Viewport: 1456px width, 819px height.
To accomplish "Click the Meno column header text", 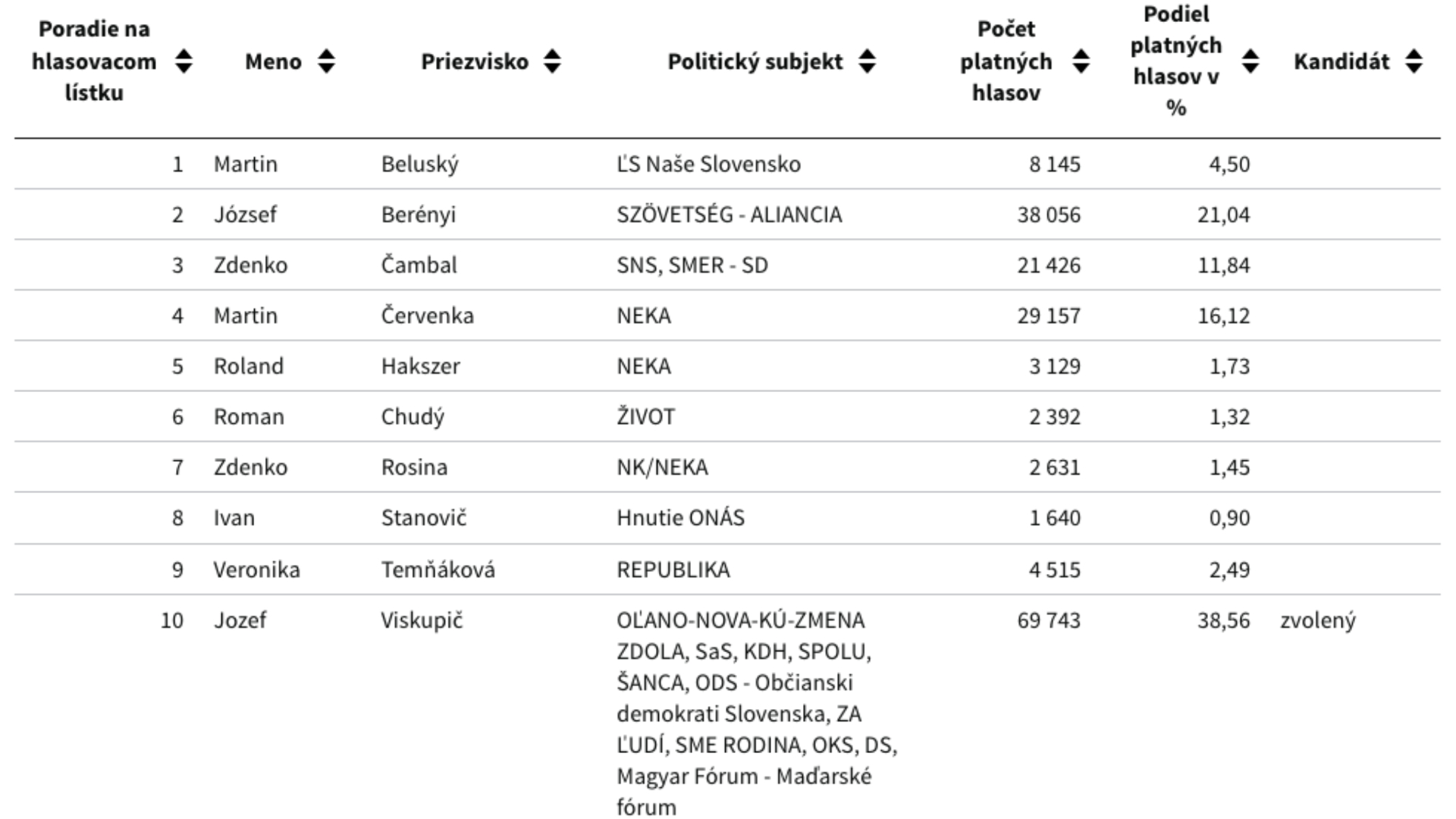I will point(273,61).
